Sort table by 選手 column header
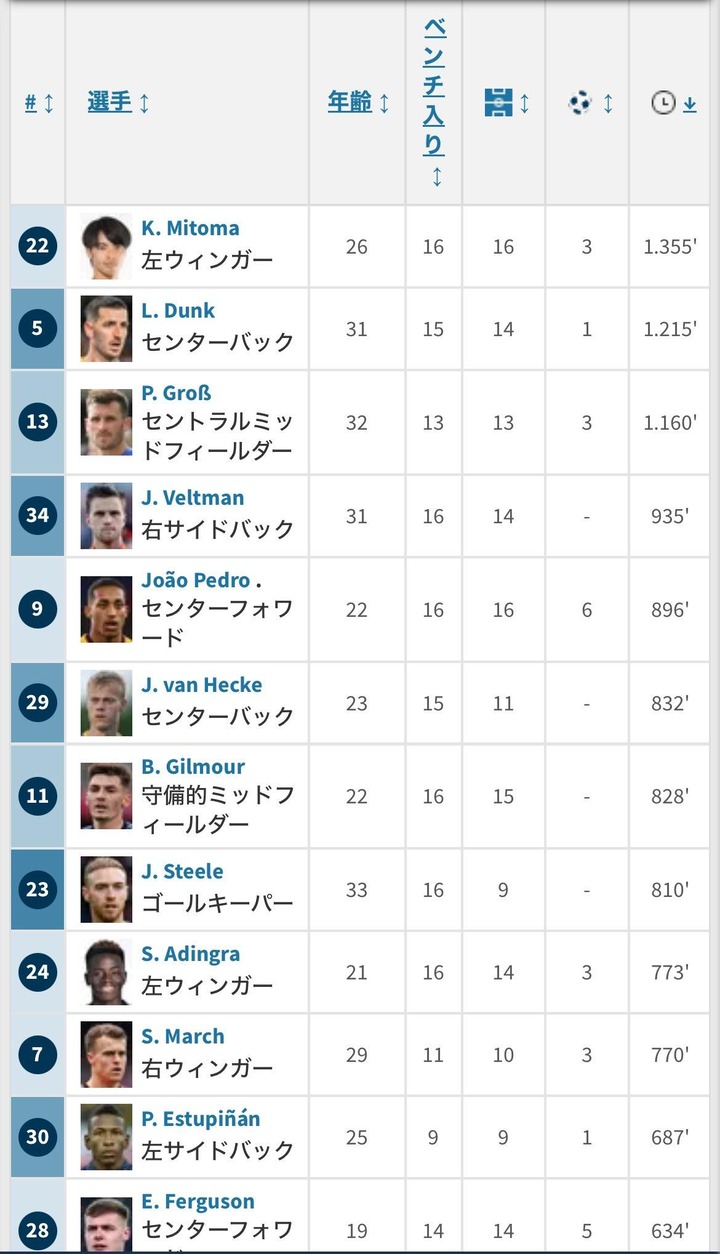This screenshot has width=720, height=1254. point(109,102)
